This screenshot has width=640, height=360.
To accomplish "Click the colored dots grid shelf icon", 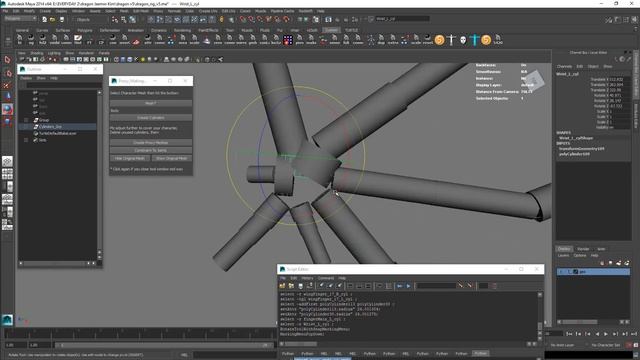I will coord(288,40).
